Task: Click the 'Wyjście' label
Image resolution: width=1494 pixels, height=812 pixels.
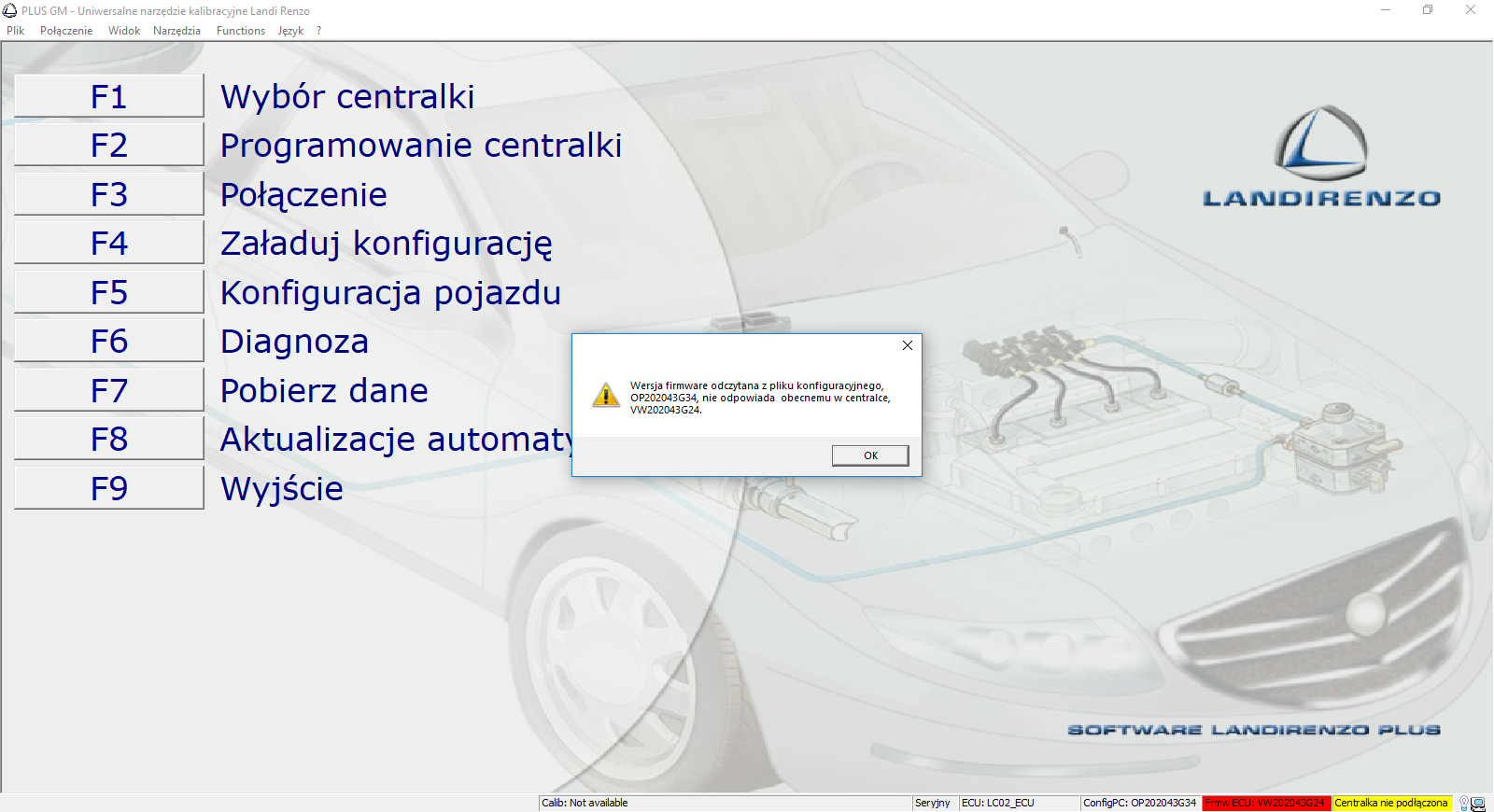Action: pyautogui.click(x=282, y=489)
